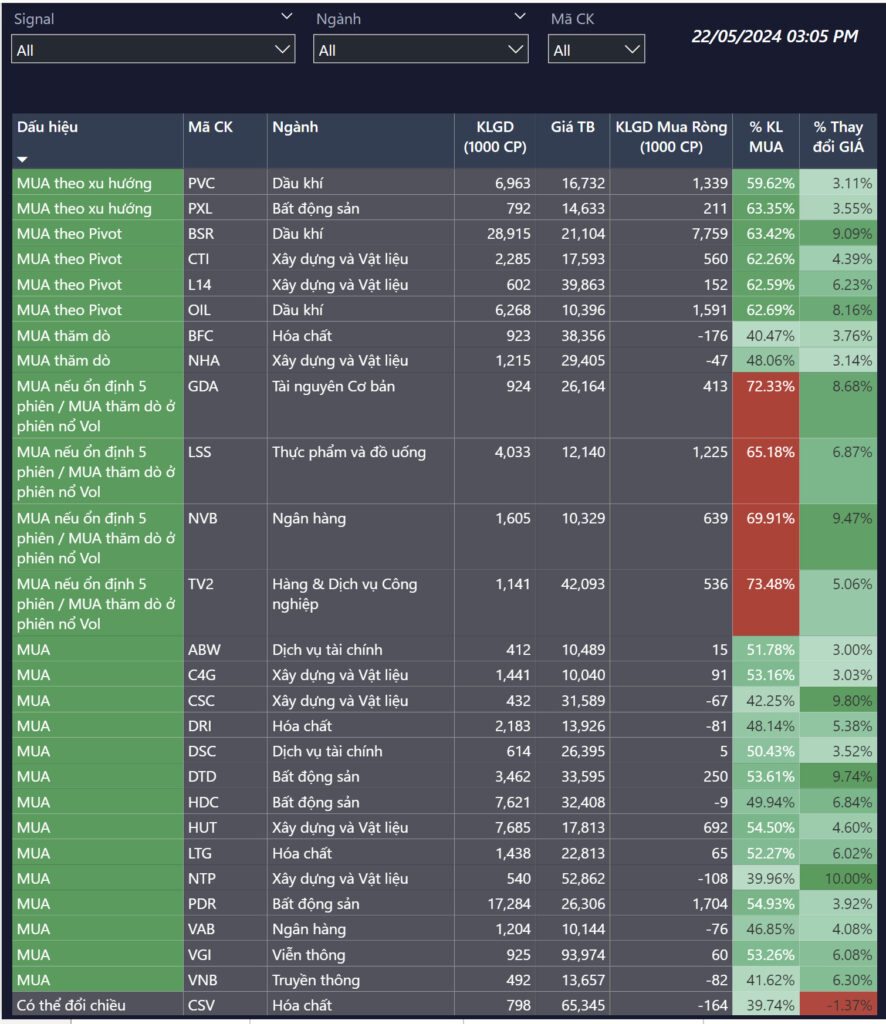
Task: Click the 22/05/2024 03:05 PM timestamp
Action: coord(774,37)
